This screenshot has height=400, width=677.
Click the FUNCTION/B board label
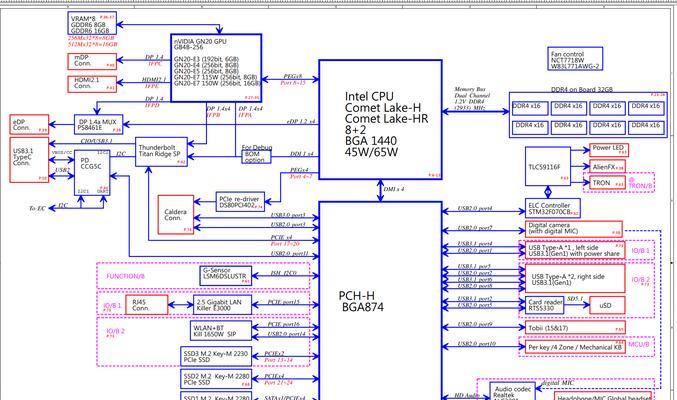pyautogui.click(x=126, y=276)
